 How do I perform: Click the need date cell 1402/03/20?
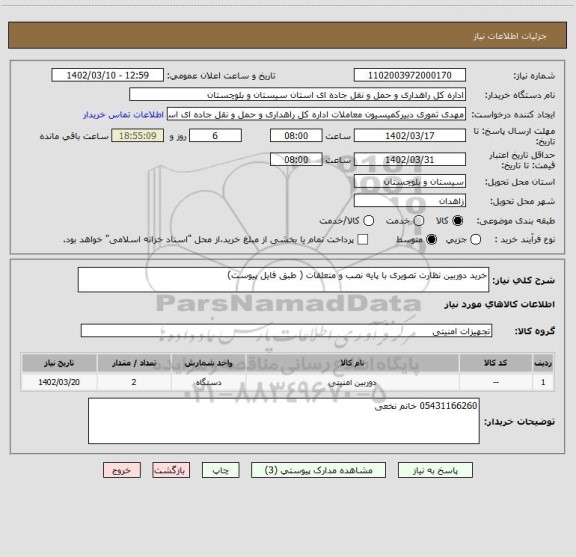coord(59,382)
